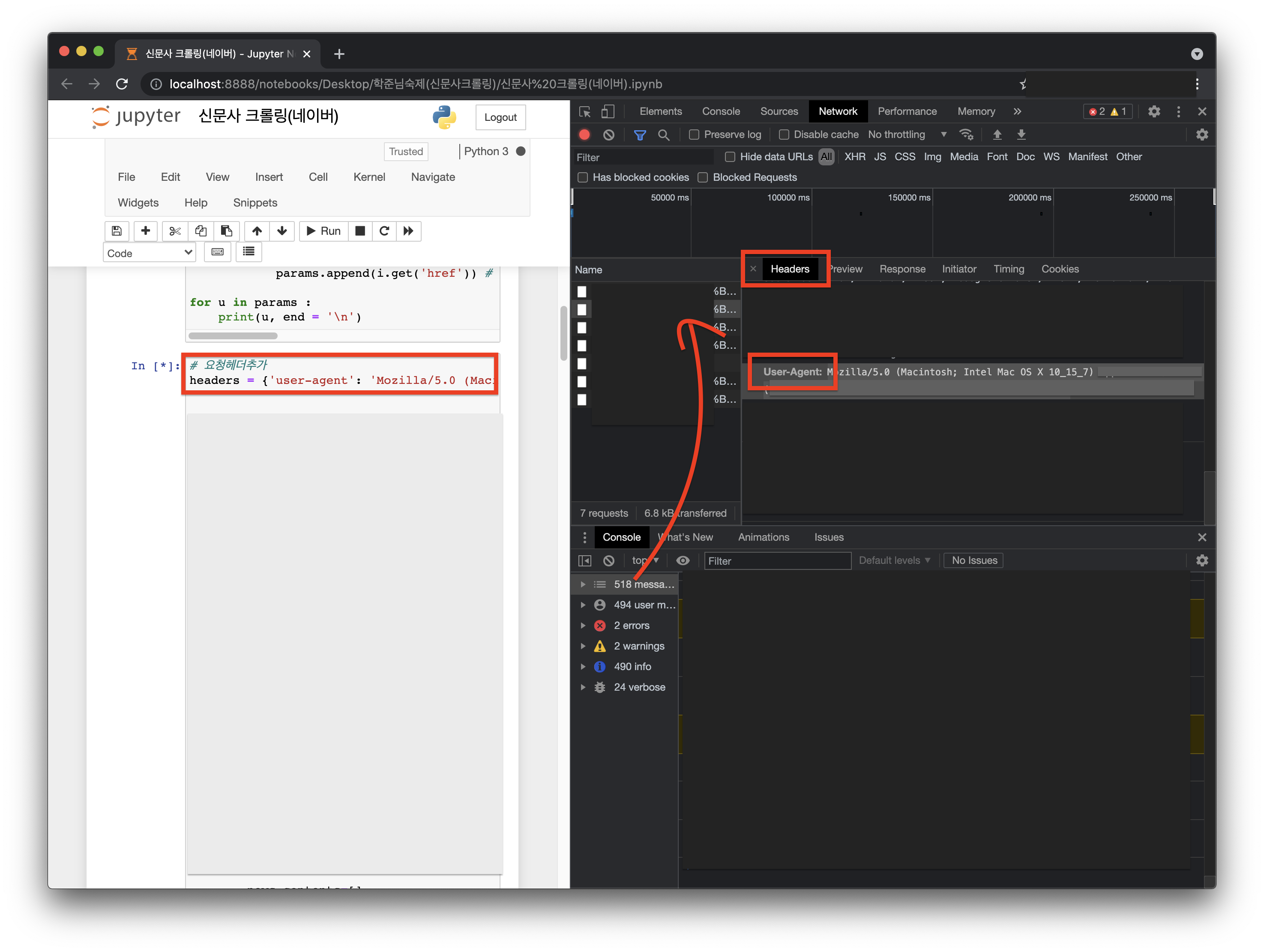Open the cell type Code dropdown

(149, 253)
